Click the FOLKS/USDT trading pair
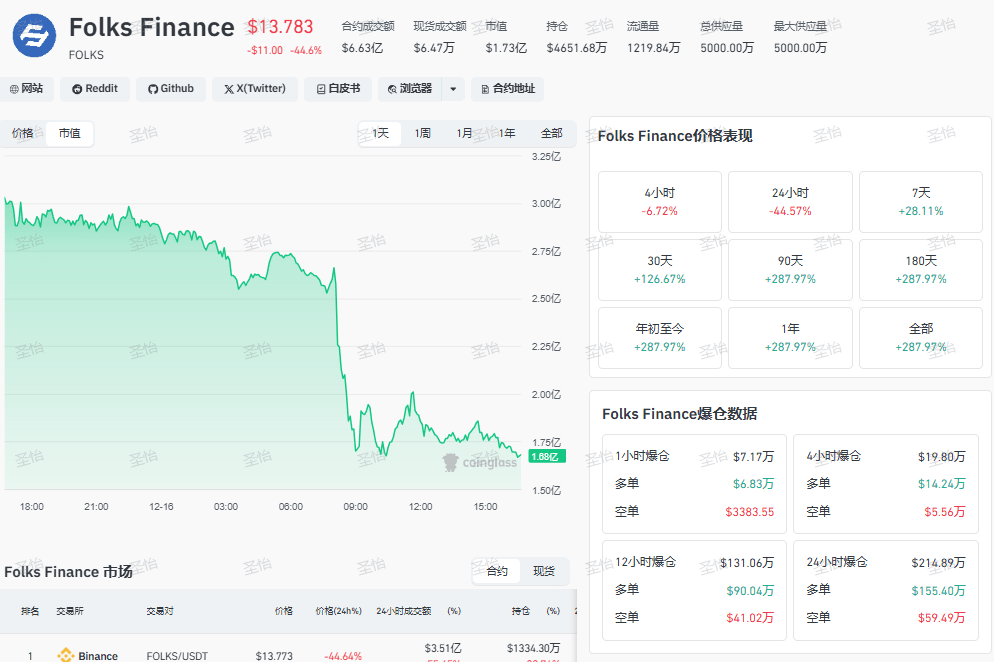 (x=175, y=656)
